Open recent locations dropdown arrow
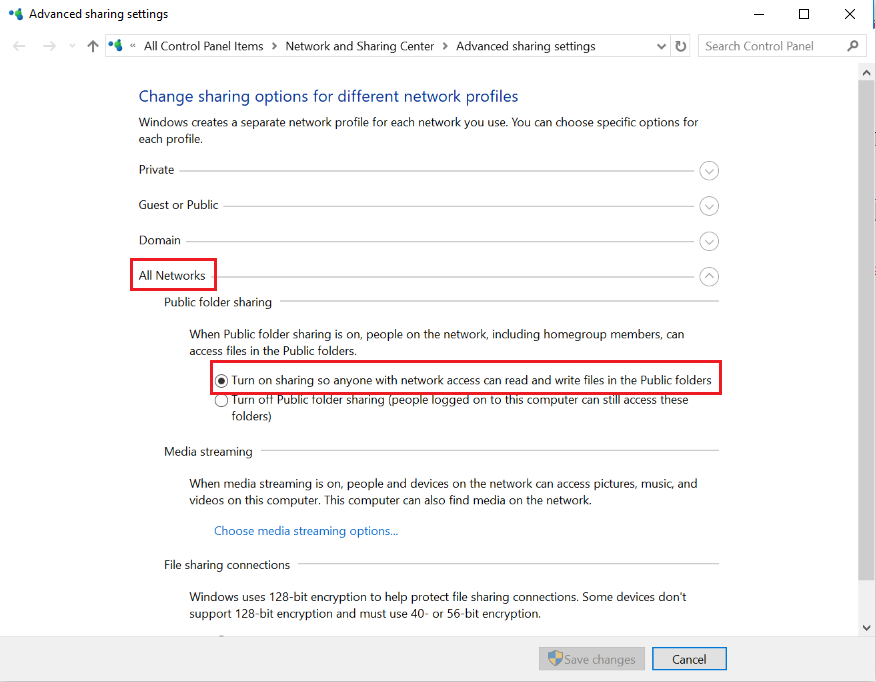This screenshot has height=682, width=876. 72,46
